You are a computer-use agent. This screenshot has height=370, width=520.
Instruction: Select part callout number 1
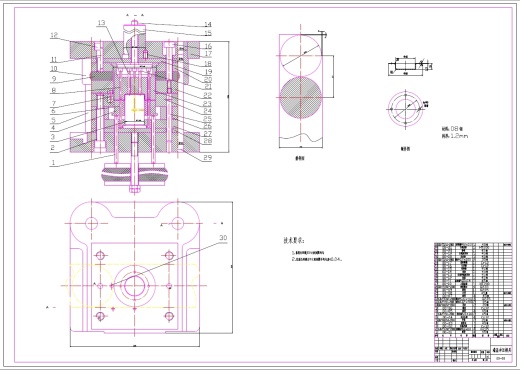click(x=53, y=162)
